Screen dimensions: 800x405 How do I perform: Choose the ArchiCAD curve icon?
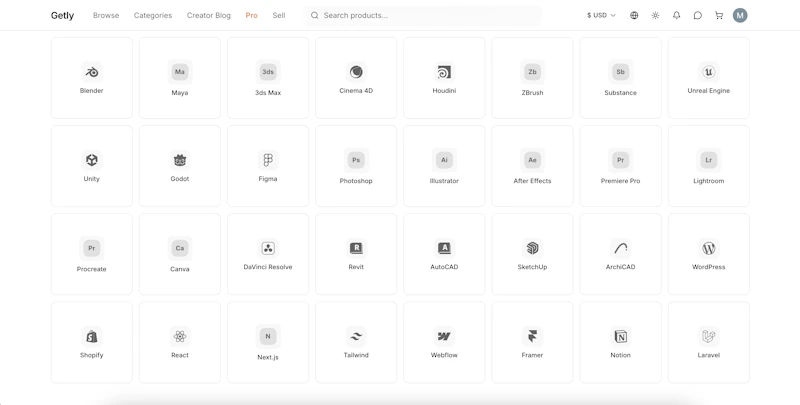point(620,248)
